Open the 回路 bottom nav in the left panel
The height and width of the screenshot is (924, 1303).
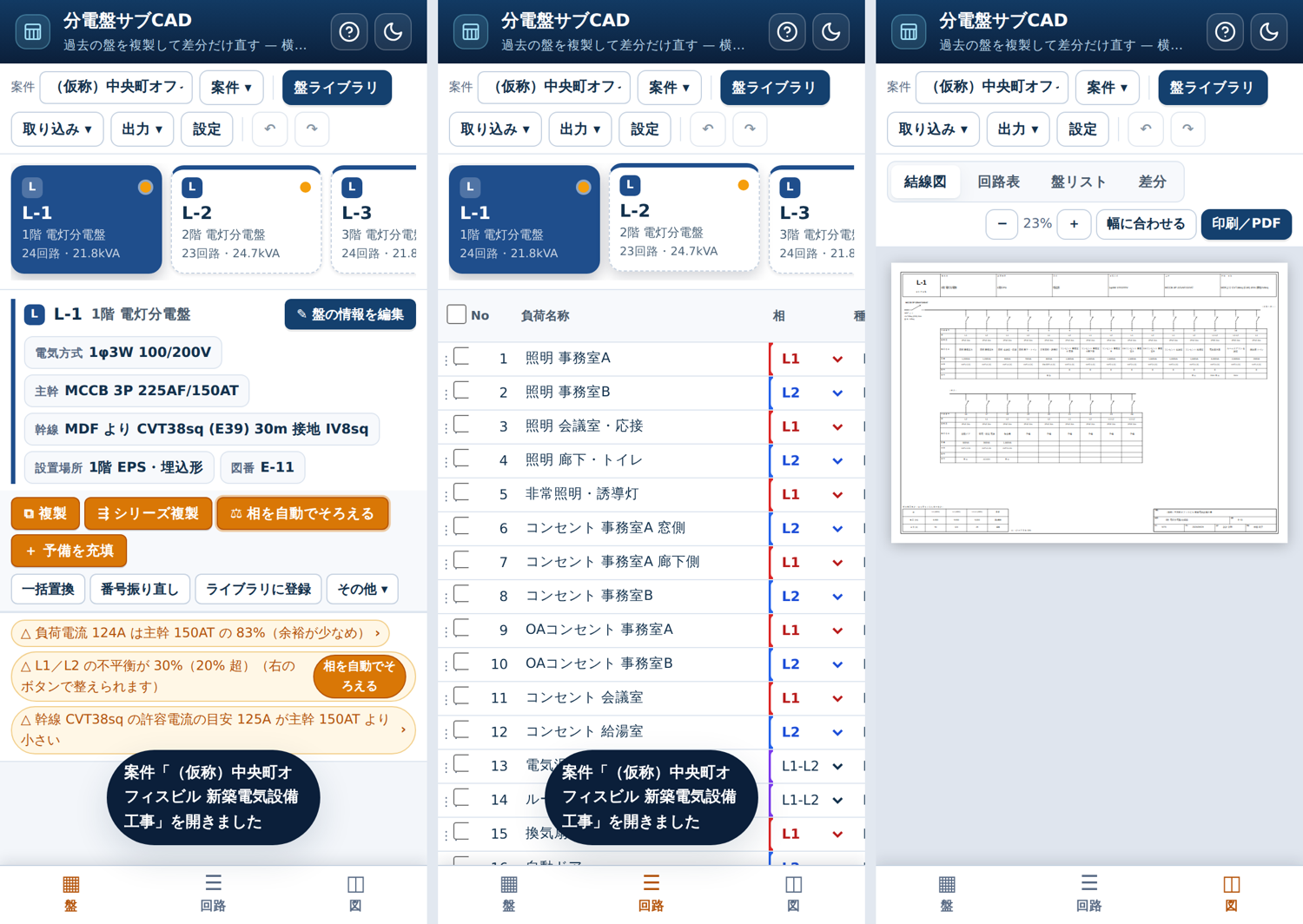tap(213, 894)
